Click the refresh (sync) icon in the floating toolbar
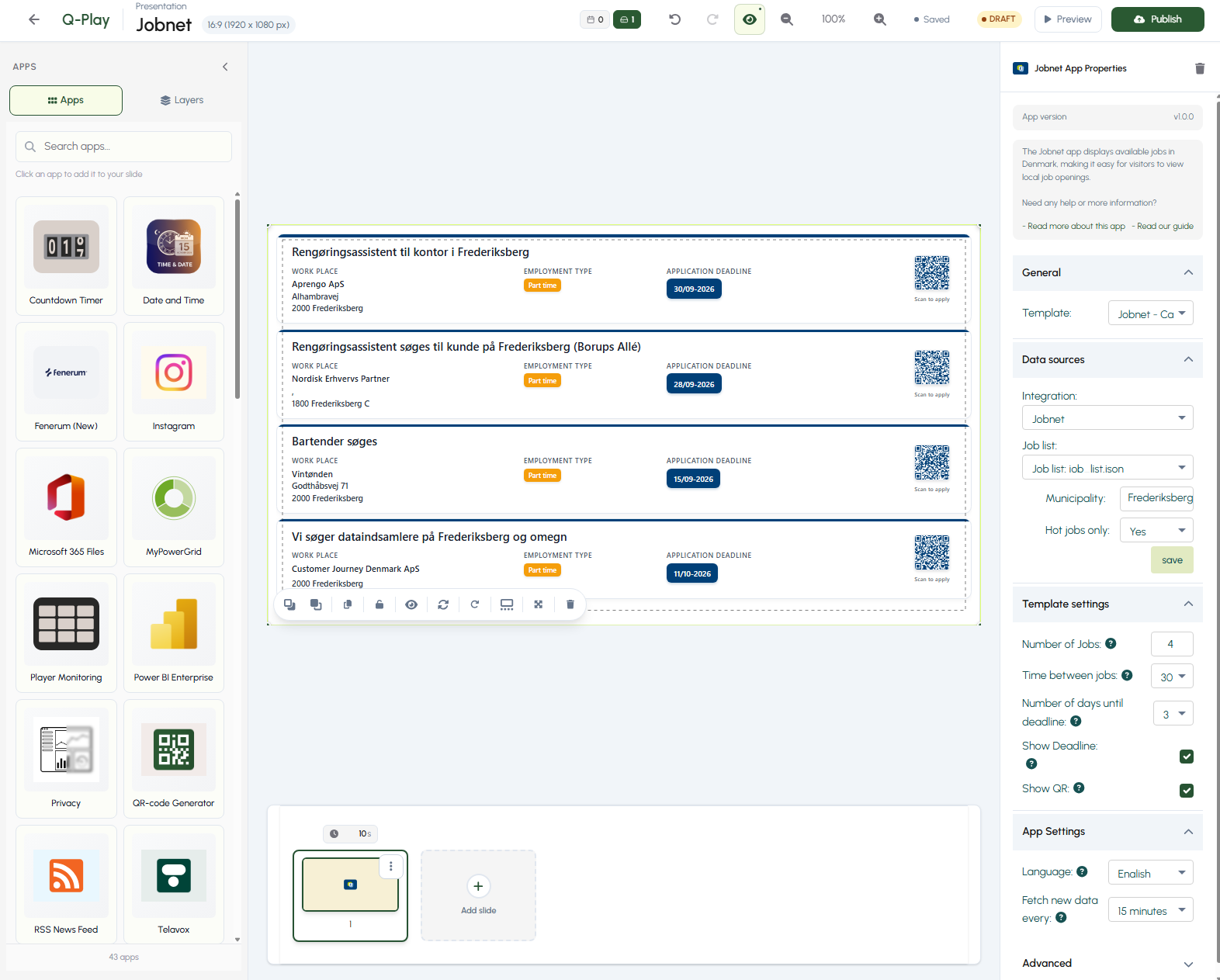The height and width of the screenshot is (980, 1220). (x=443, y=604)
